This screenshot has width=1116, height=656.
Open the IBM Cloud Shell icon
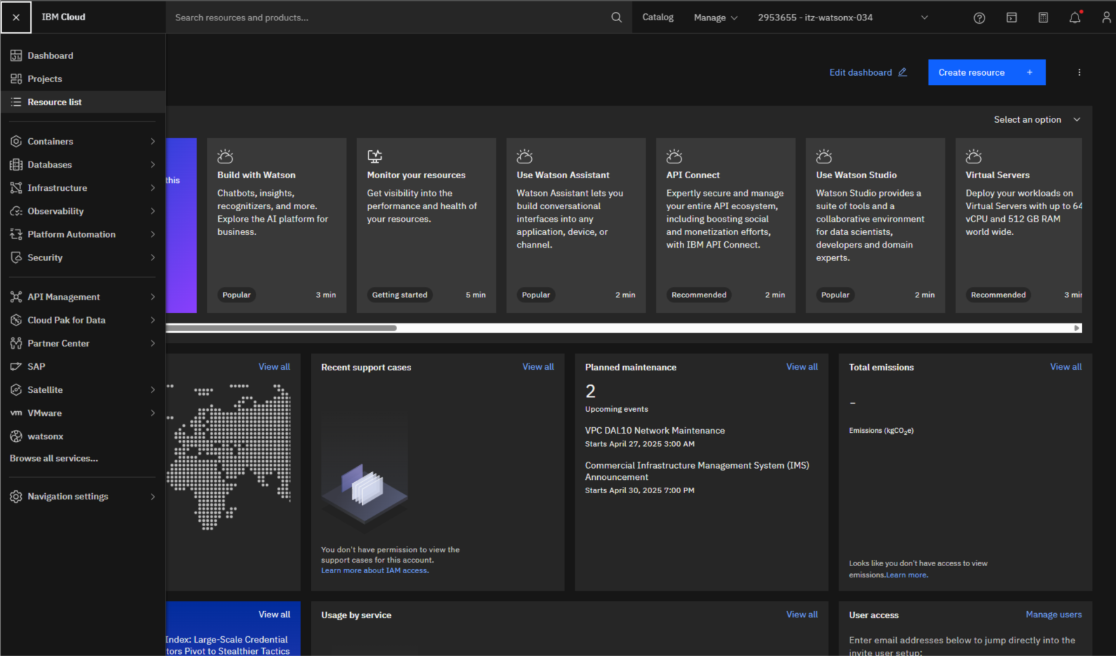[1011, 18]
